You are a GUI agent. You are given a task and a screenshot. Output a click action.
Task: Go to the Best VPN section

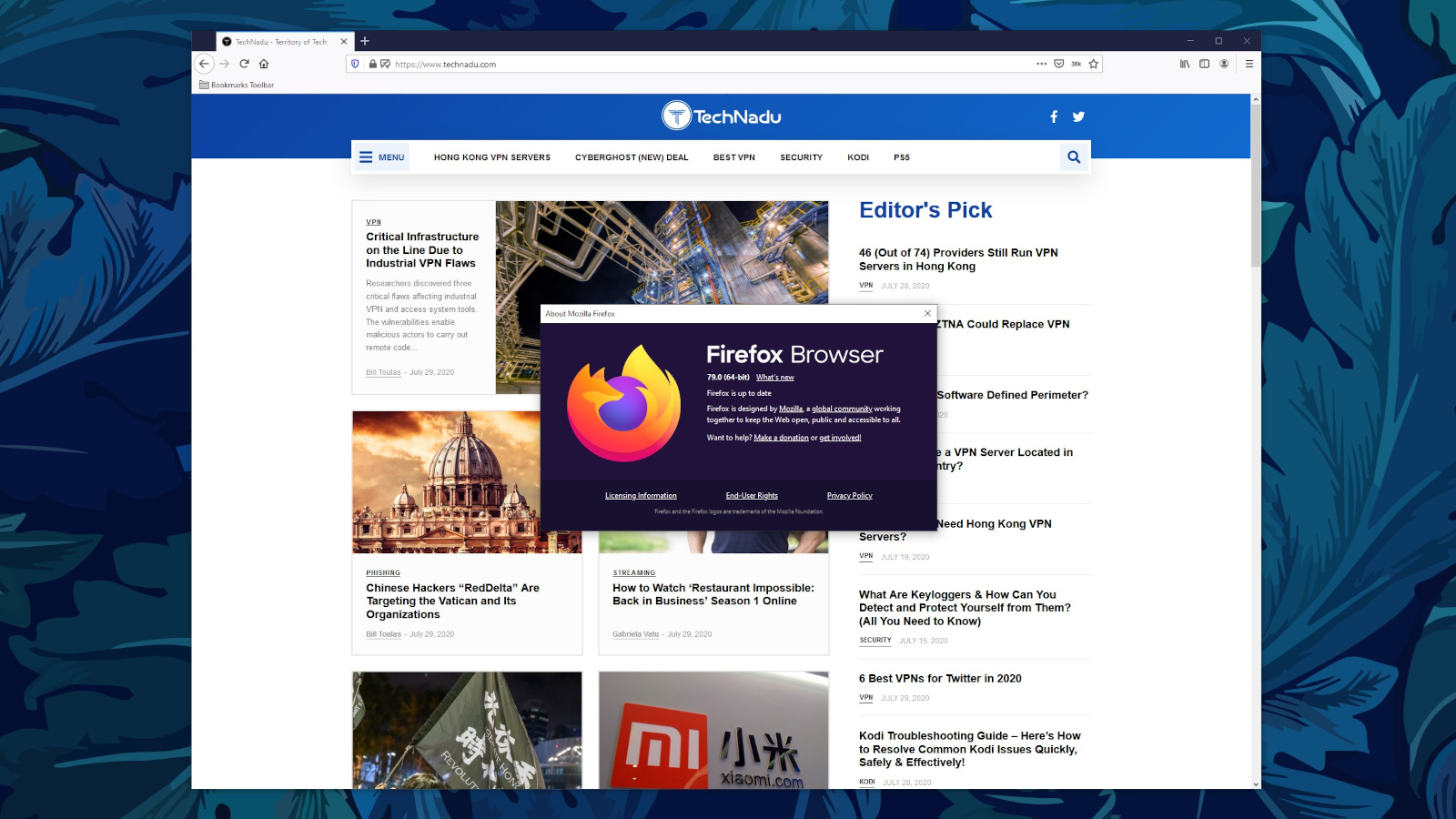[734, 157]
